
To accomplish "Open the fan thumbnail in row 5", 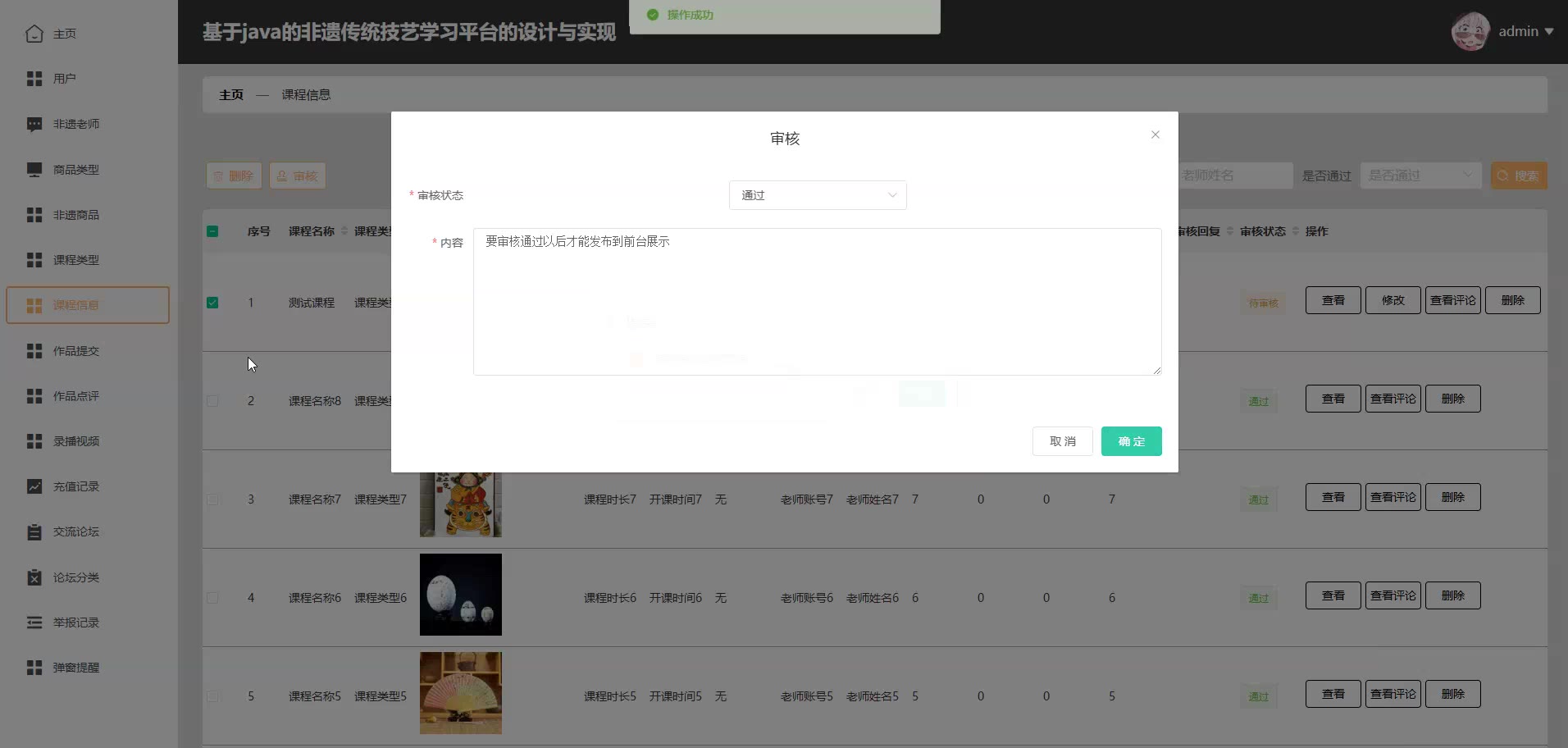I will click(461, 693).
